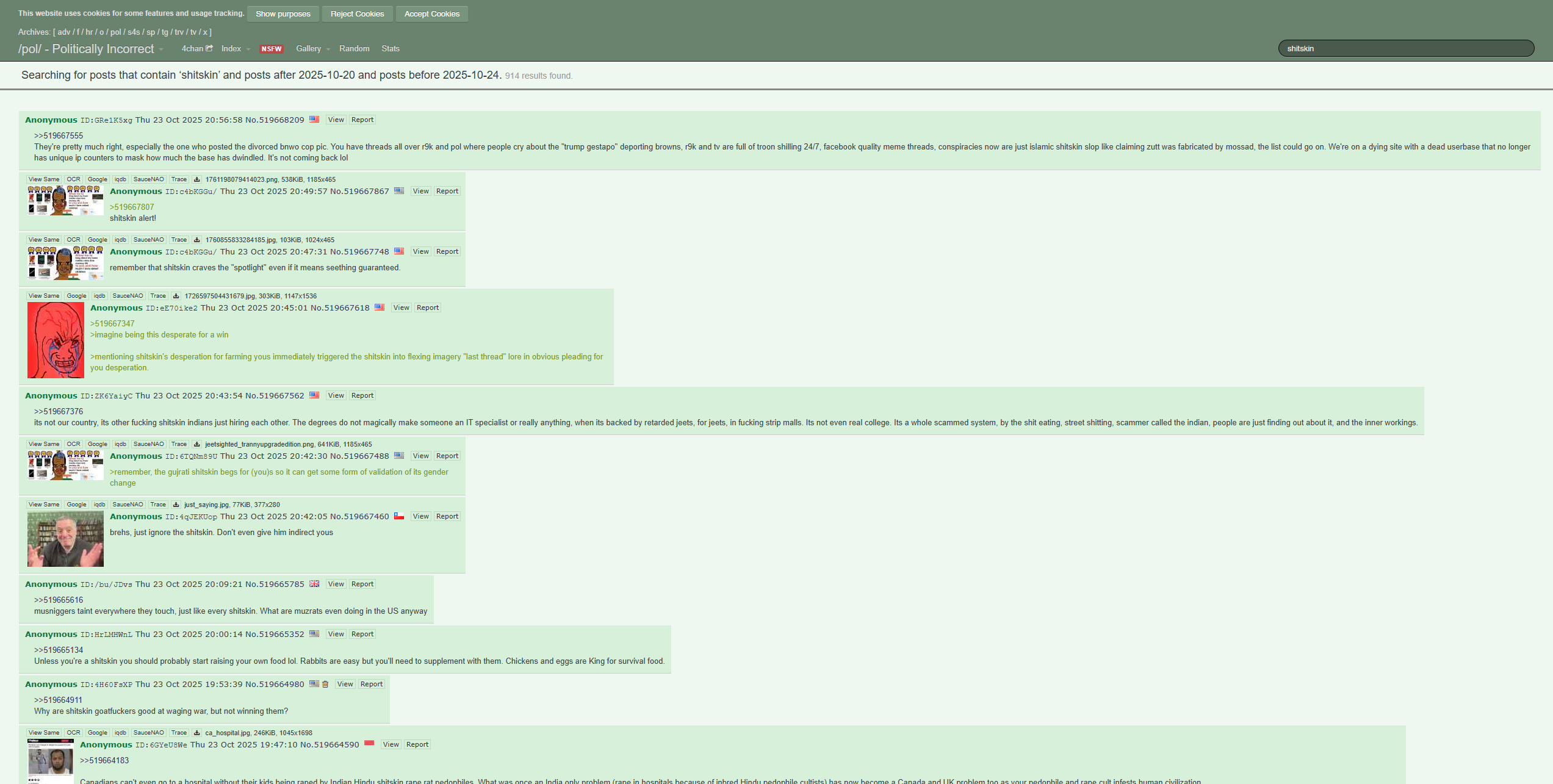This screenshot has height=784, width=1553.
Task: Click download icon beside 1761198079414023.png
Action: pyautogui.click(x=196, y=179)
